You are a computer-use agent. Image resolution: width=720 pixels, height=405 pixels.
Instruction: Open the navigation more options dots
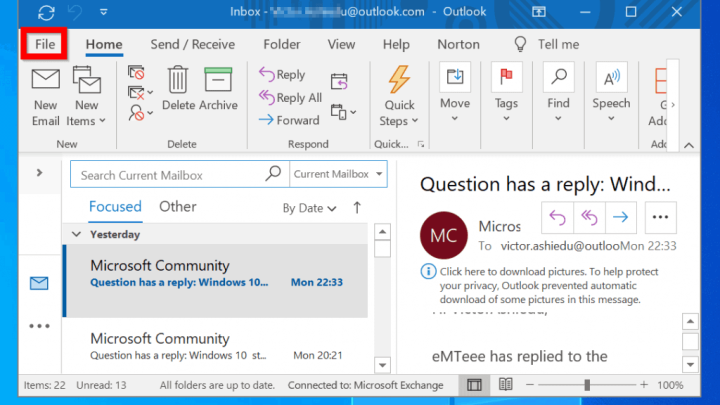pyautogui.click(x=39, y=326)
